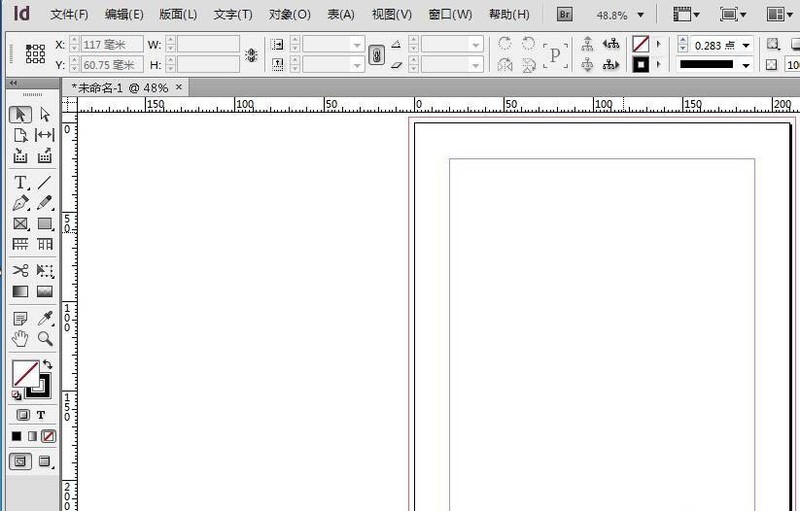800x511 pixels.
Task: Apply gradient with the gradient square button
Action: click(32, 436)
